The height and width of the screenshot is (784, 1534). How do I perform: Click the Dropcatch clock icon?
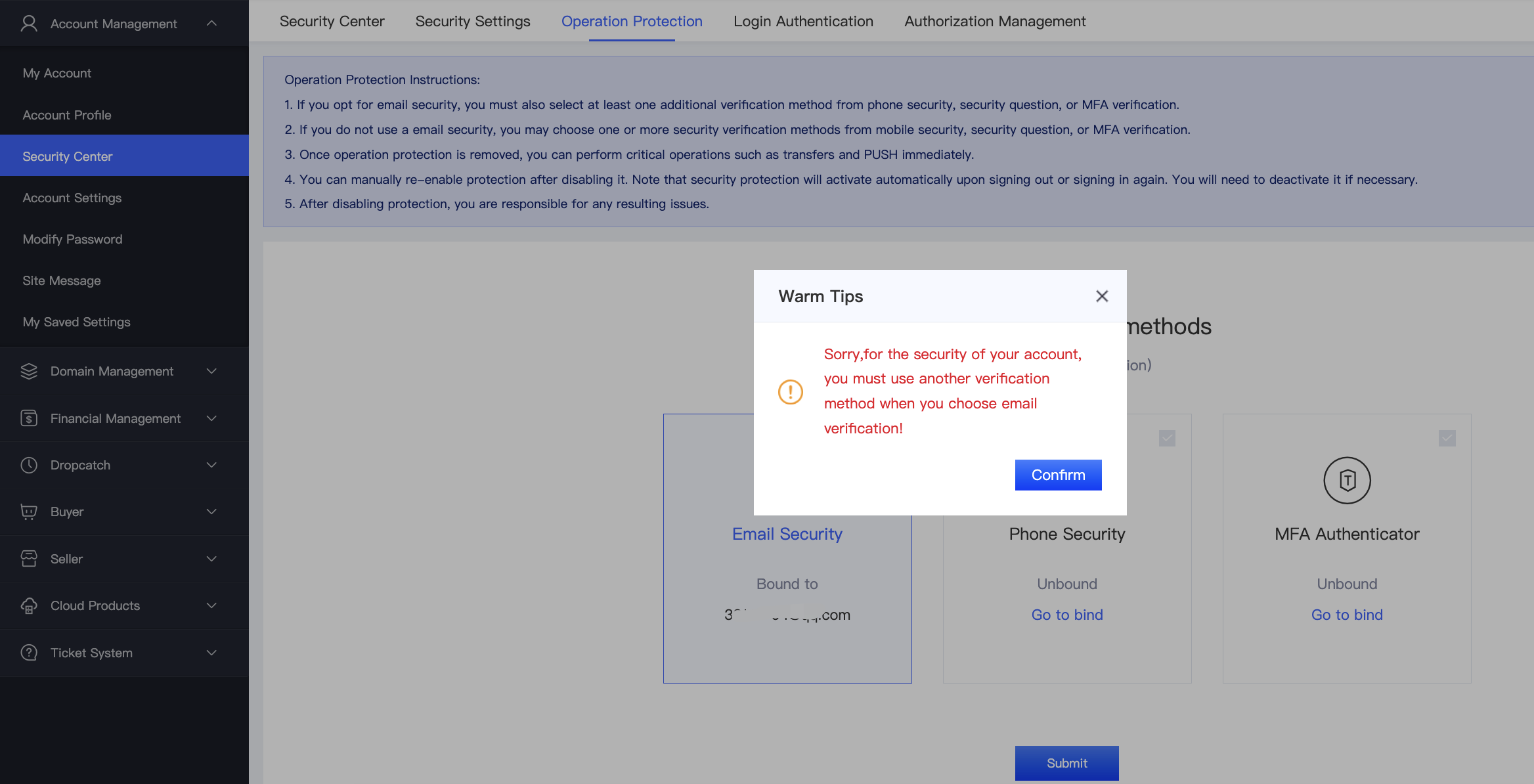tap(29, 465)
